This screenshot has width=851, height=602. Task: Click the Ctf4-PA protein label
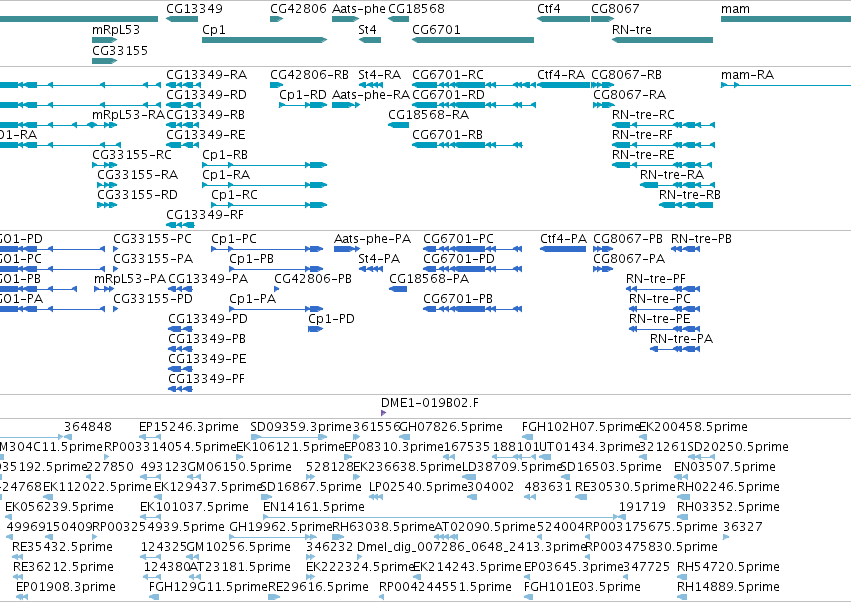563,239
